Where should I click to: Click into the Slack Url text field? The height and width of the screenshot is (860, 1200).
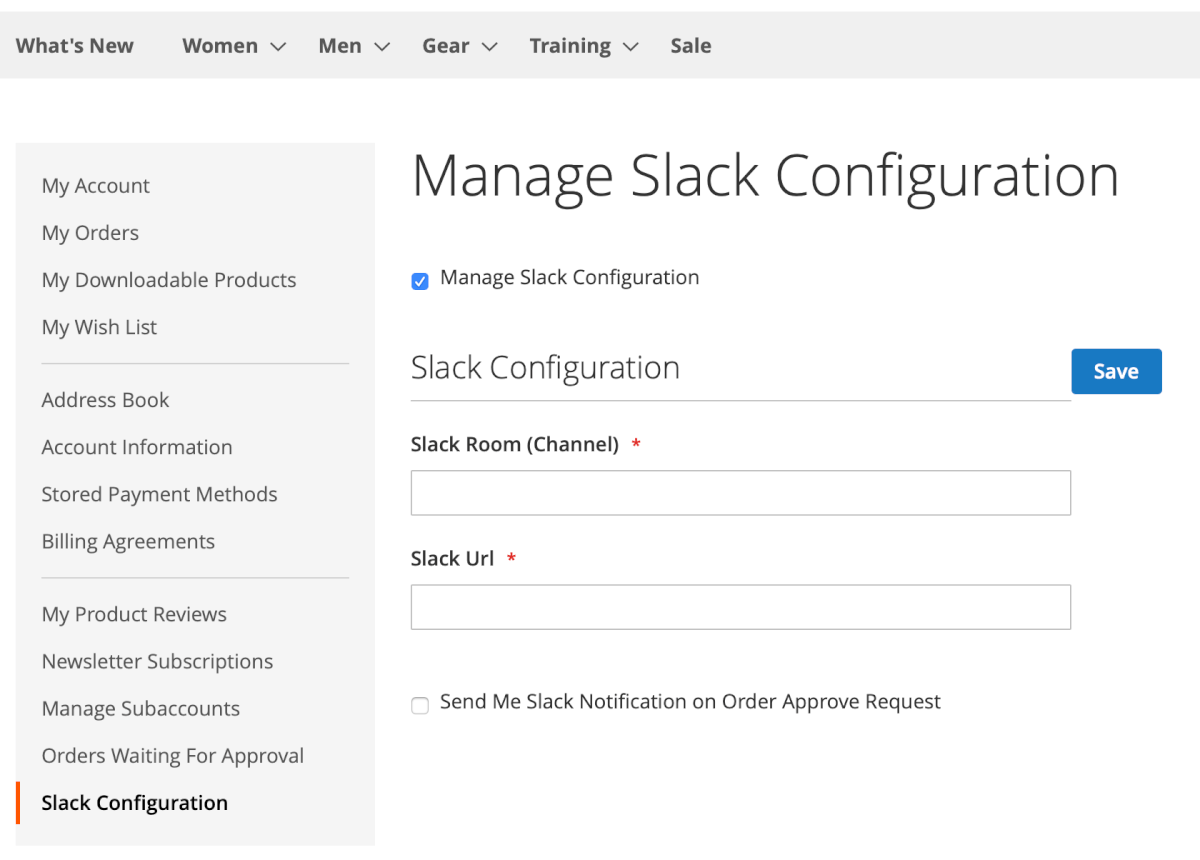740,607
